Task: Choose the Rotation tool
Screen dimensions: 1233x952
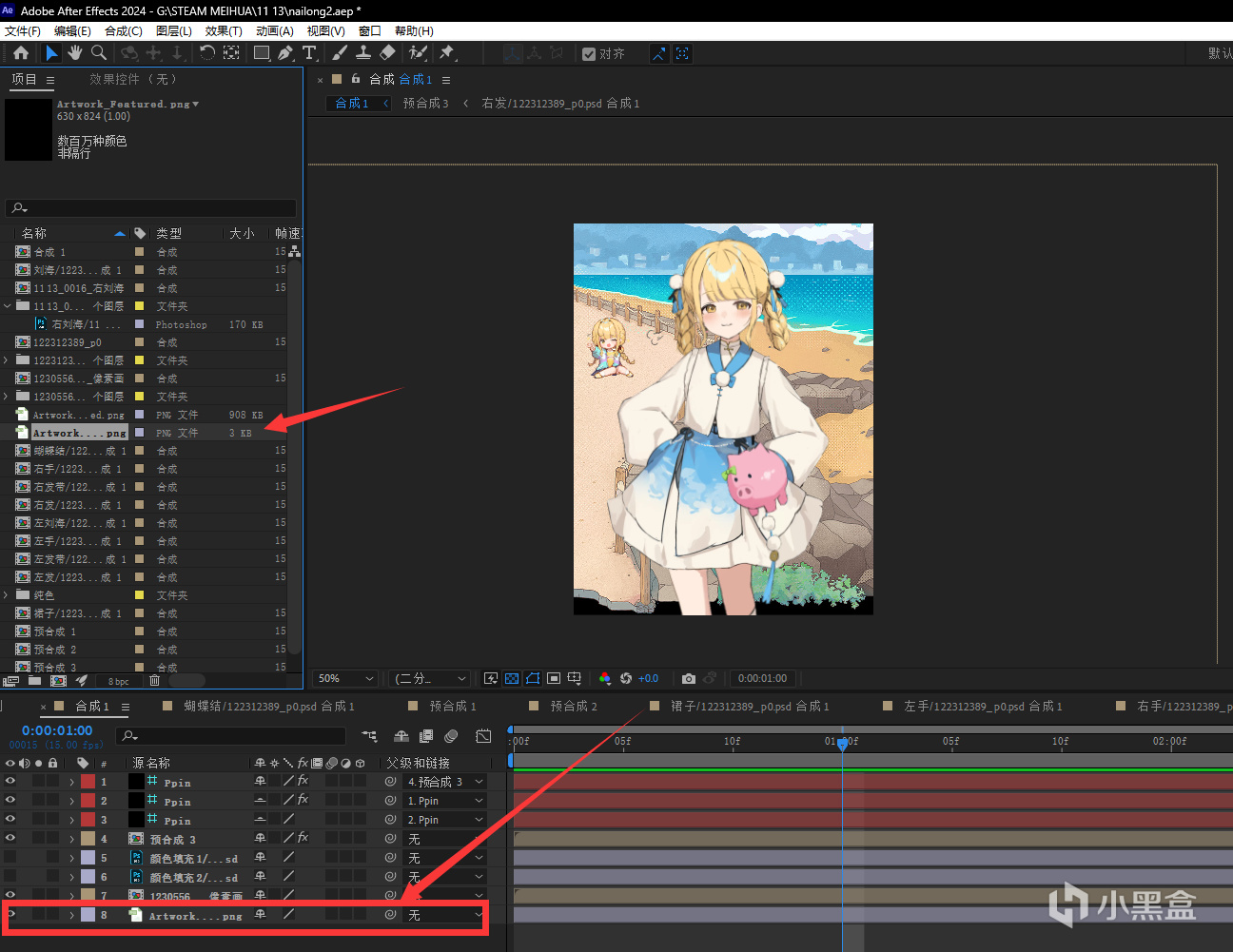Action: (x=206, y=53)
